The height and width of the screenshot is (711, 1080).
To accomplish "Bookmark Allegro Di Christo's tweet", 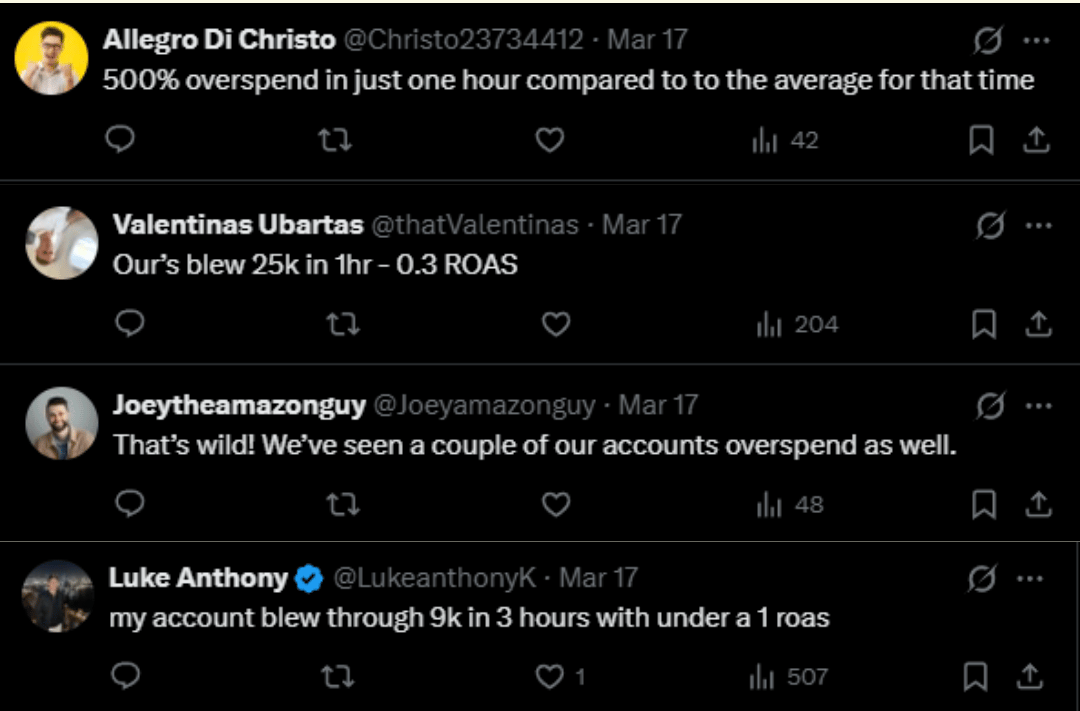I will point(981,141).
